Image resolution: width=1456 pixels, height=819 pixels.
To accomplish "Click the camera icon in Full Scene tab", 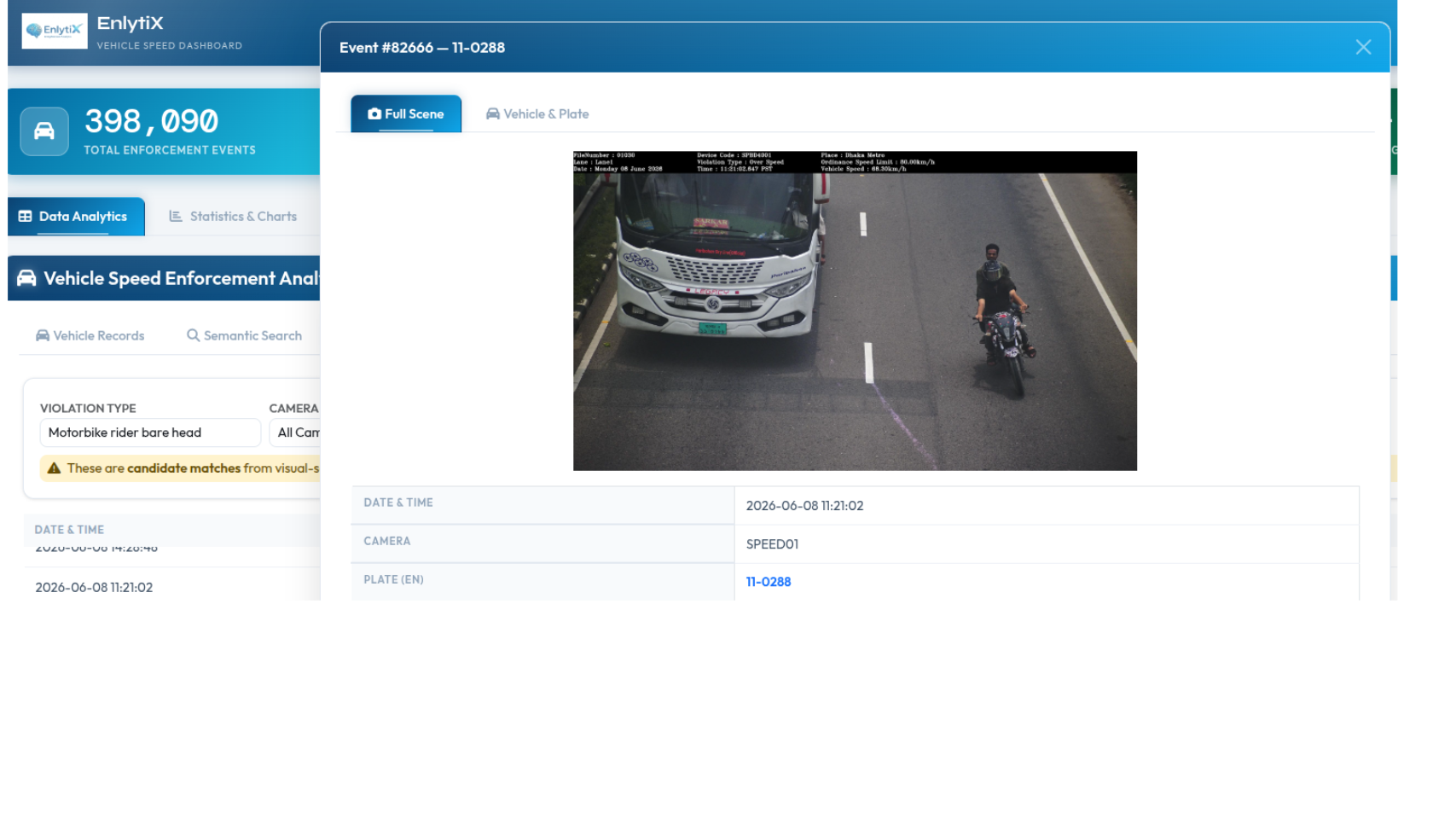I will pos(374,113).
